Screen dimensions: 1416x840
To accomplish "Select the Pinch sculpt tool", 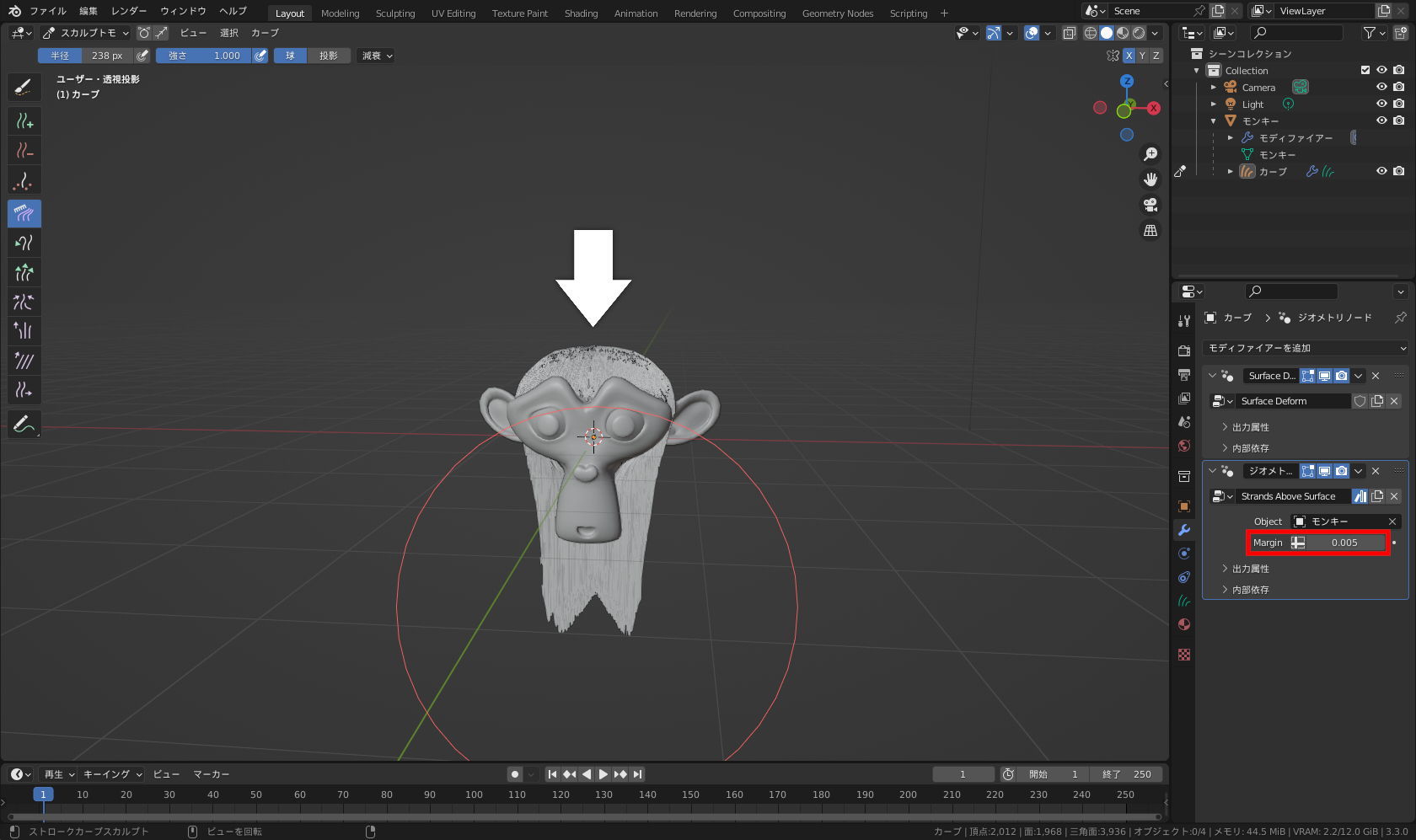I will (x=24, y=302).
